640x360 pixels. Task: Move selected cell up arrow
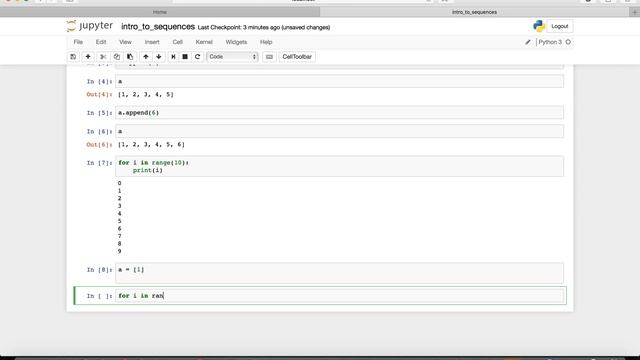[x=146, y=57]
